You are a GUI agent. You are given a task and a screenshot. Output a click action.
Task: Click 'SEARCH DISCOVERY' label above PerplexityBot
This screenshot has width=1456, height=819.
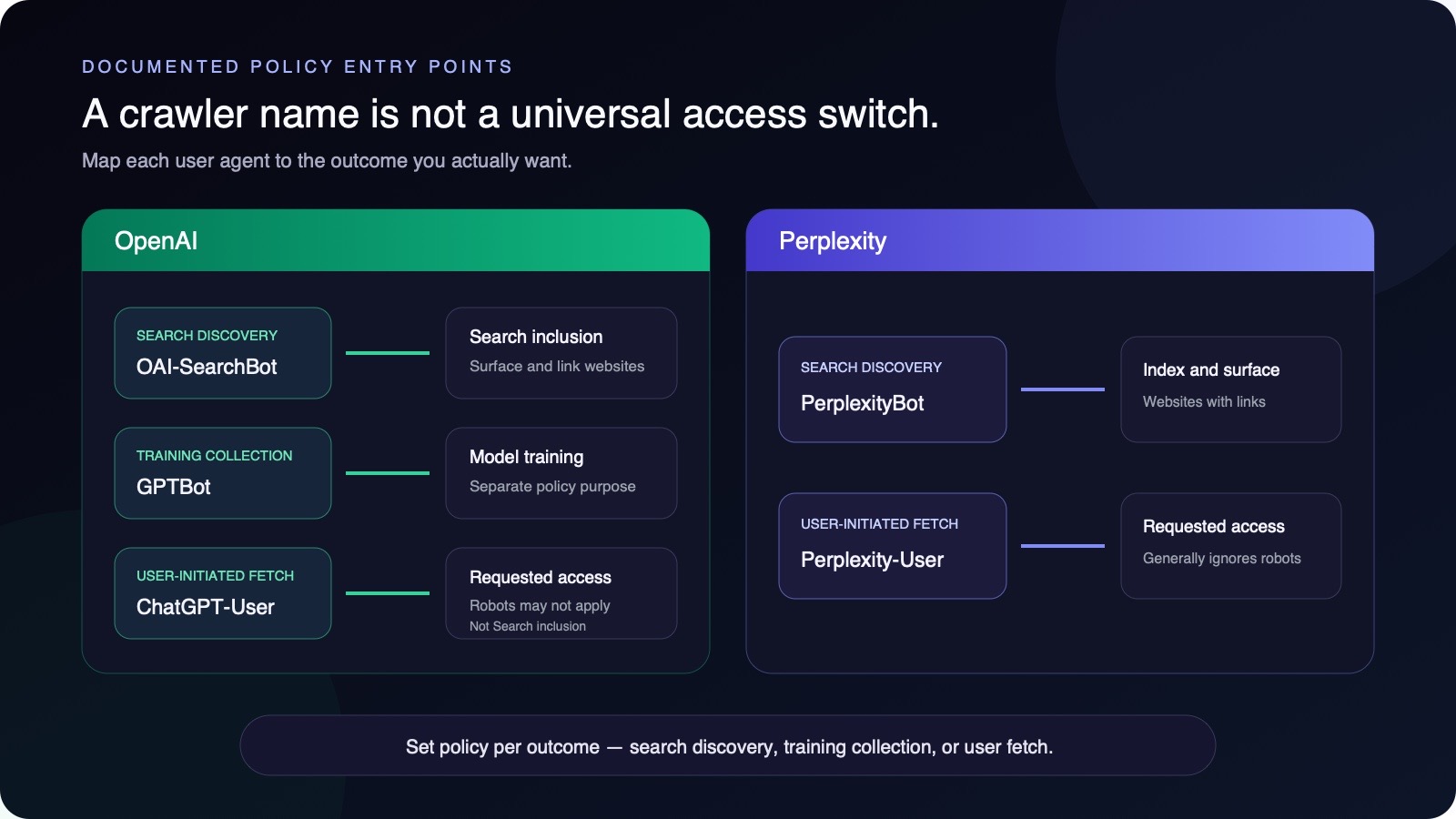pyautogui.click(x=871, y=367)
